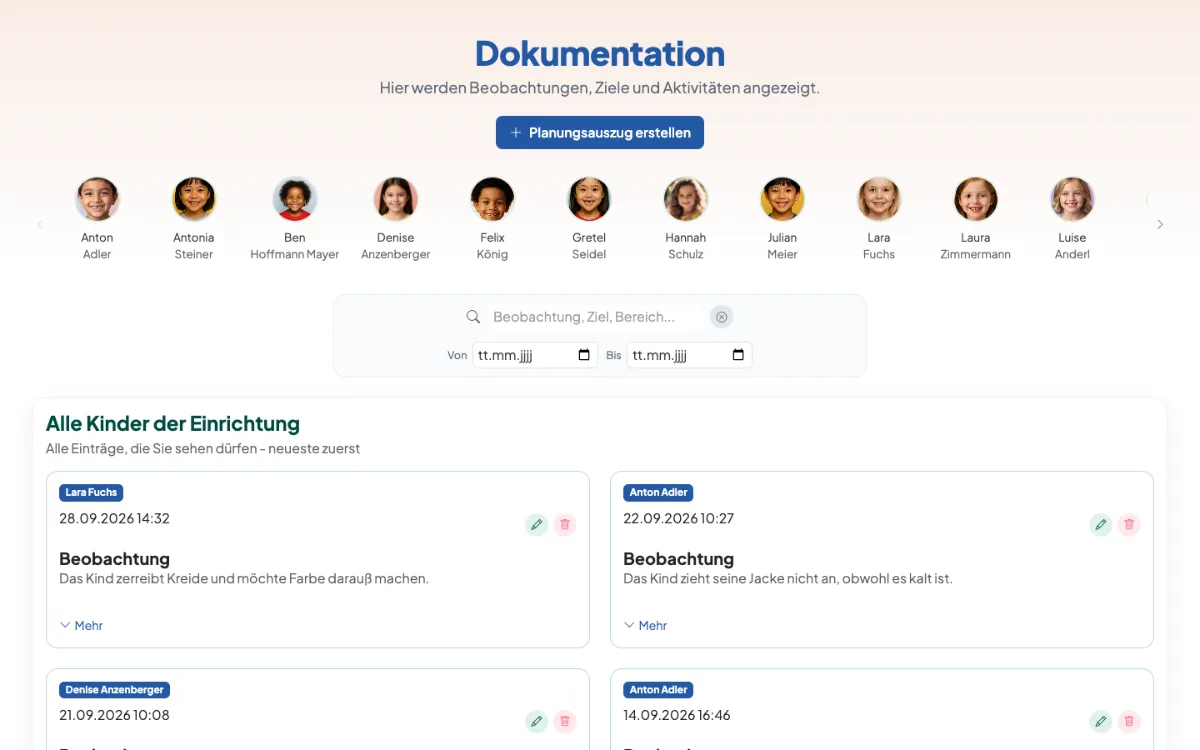Click the Dokumentation page heading
1200x750 pixels.
click(x=600, y=53)
